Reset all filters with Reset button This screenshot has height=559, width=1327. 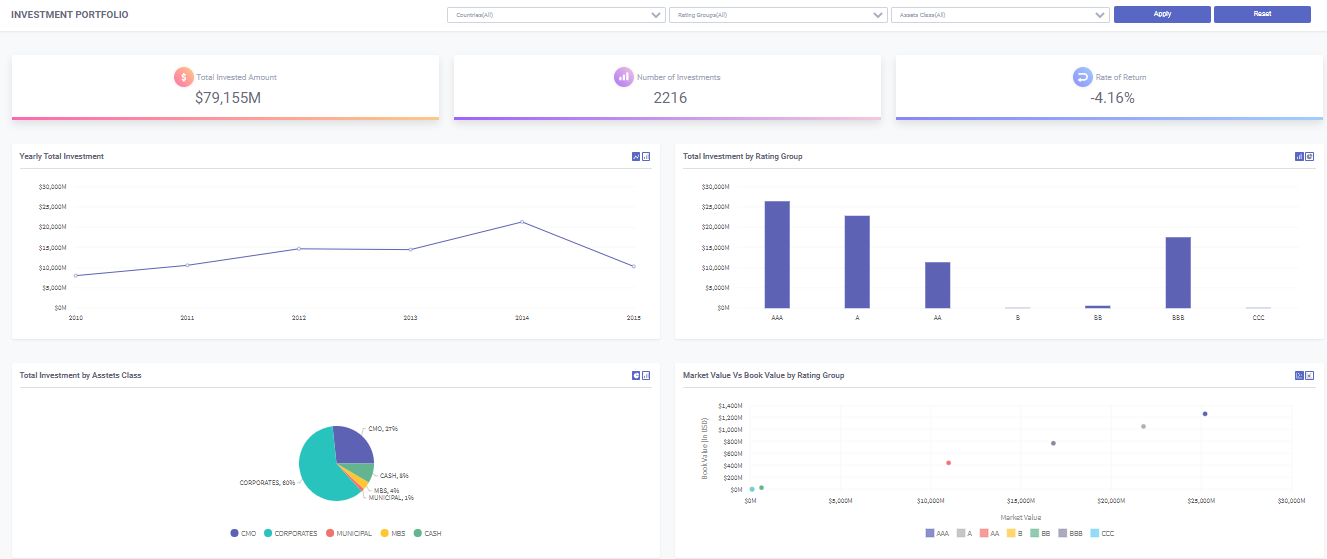click(1262, 14)
